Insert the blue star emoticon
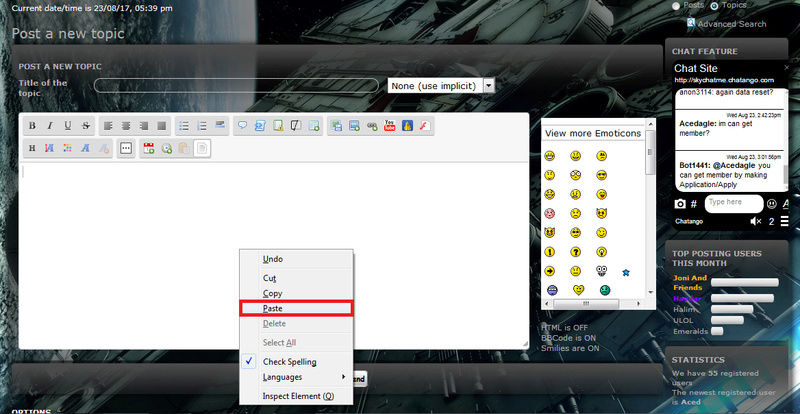This screenshot has height=414, width=800. click(626, 273)
